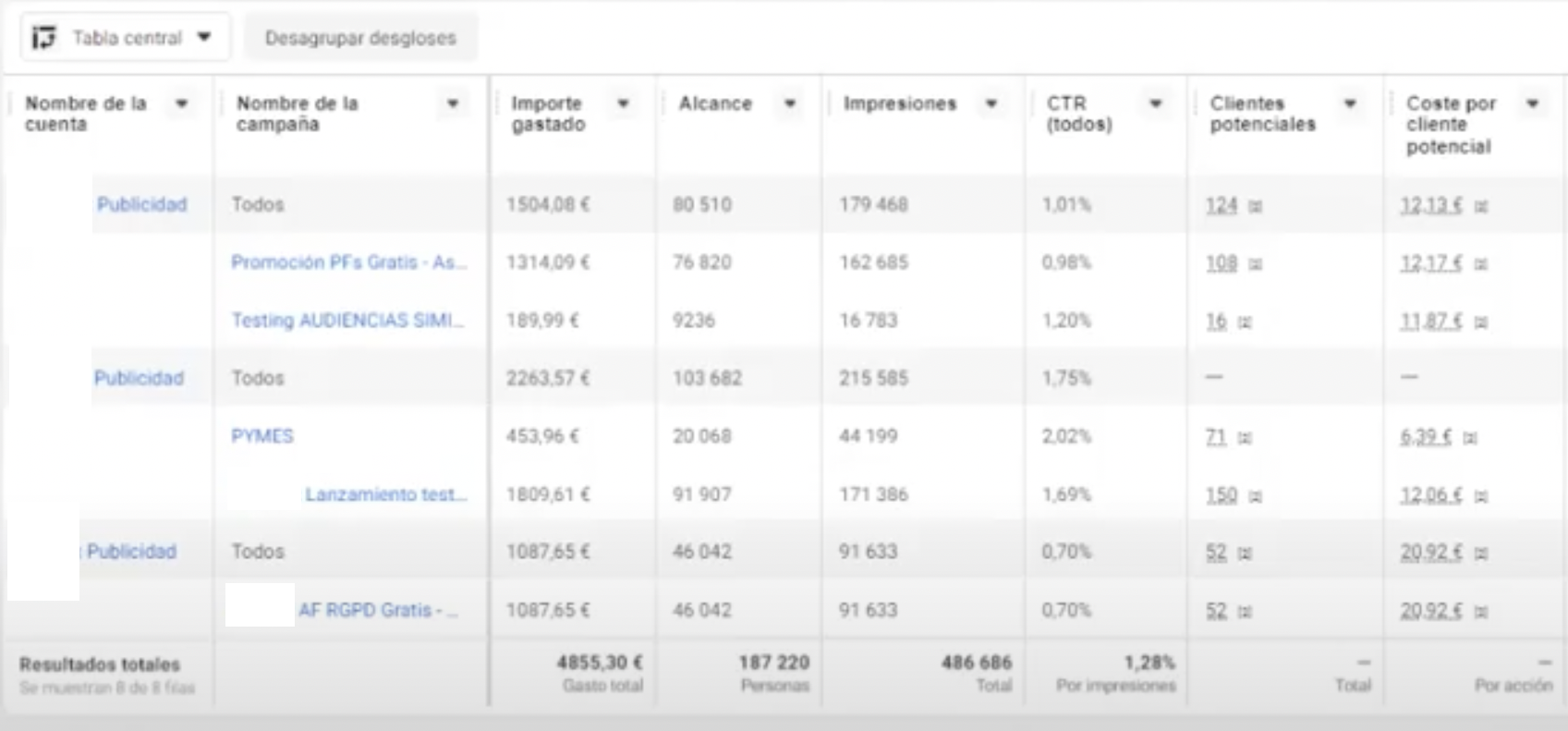Open the PYMES campaign link
The image size is (1568, 731).
pos(262,436)
